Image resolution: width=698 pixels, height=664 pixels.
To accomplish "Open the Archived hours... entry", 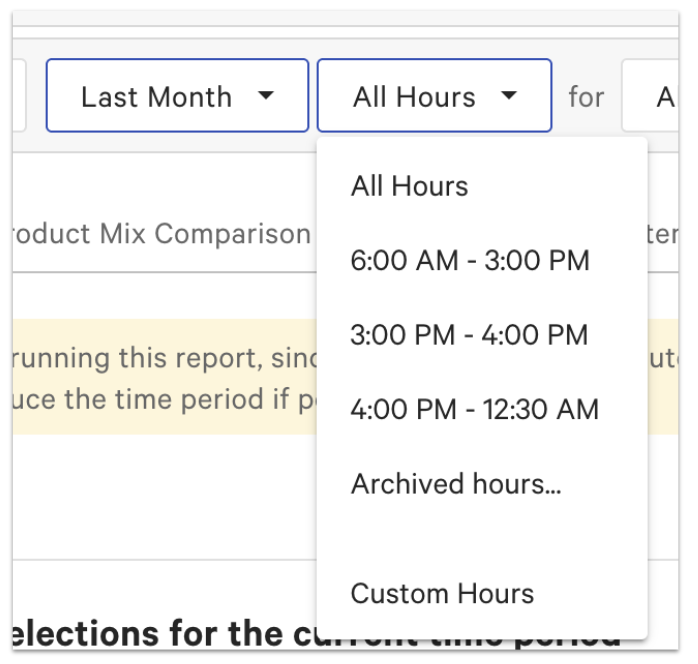I will pyautogui.click(x=456, y=484).
